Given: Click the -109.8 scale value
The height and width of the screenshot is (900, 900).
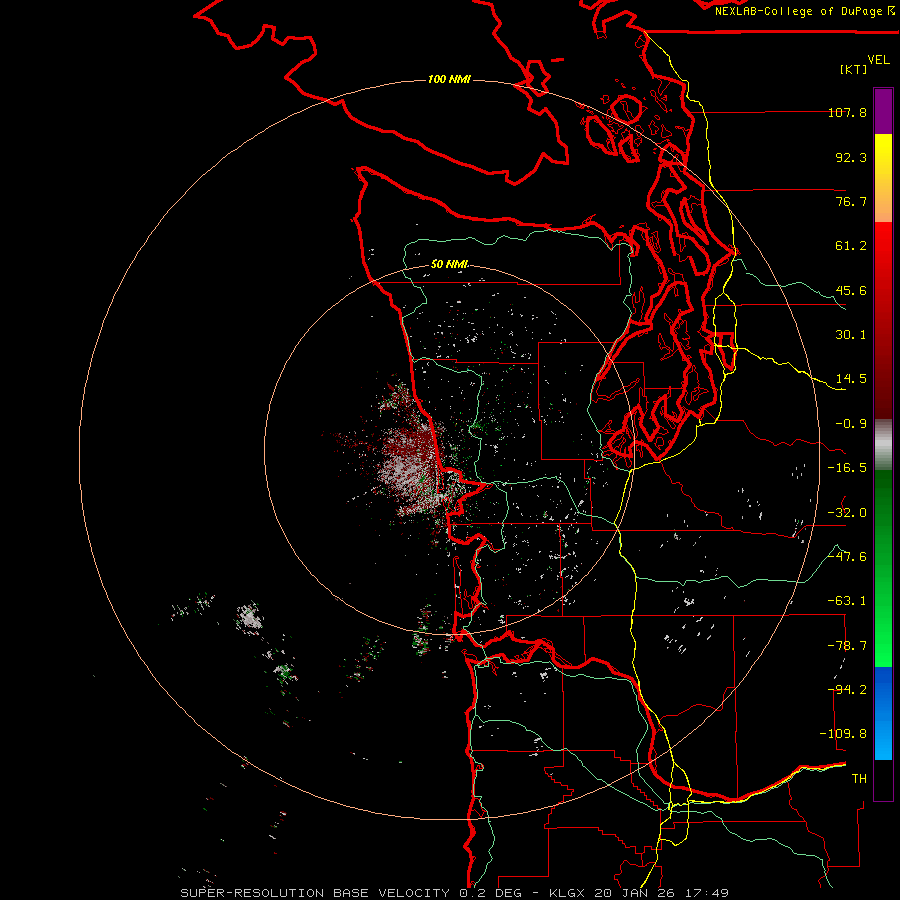Looking at the screenshot, I should click(843, 734).
